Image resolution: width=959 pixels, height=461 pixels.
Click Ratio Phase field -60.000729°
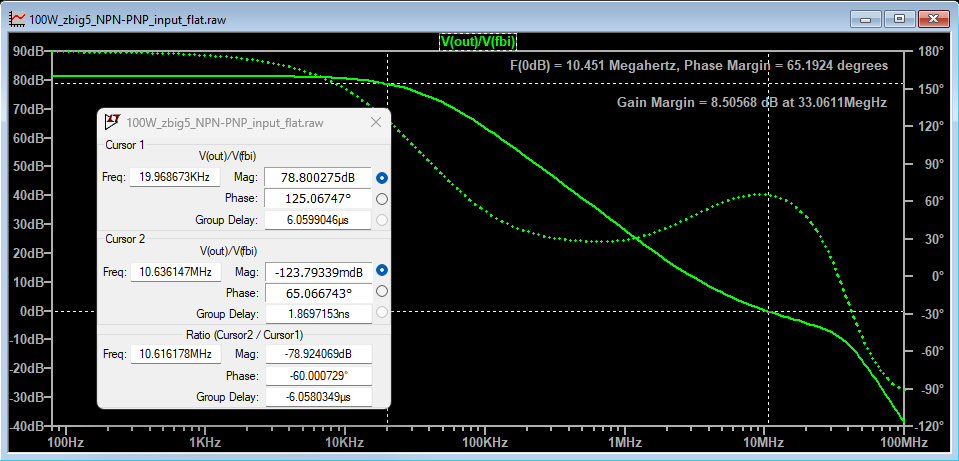[x=317, y=375]
